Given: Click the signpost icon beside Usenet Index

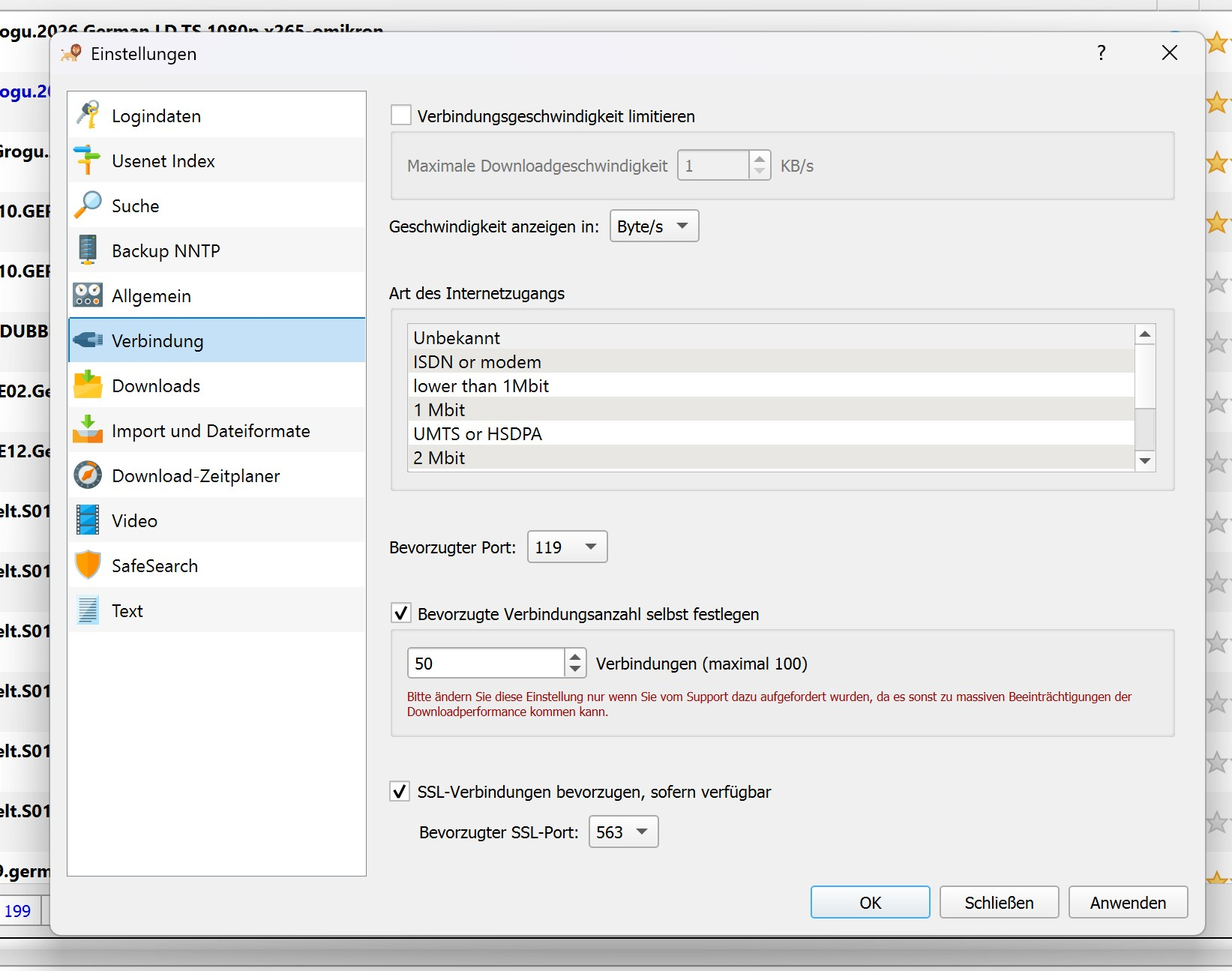Looking at the screenshot, I should pos(88,160).
